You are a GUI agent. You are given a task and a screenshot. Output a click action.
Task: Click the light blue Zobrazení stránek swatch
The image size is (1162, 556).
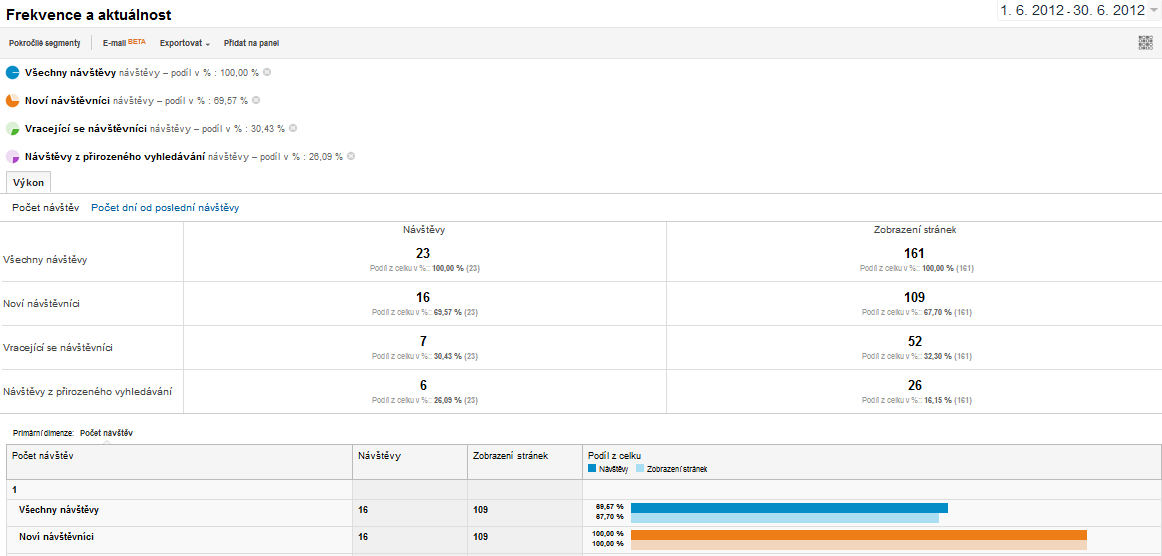(640, 469)
